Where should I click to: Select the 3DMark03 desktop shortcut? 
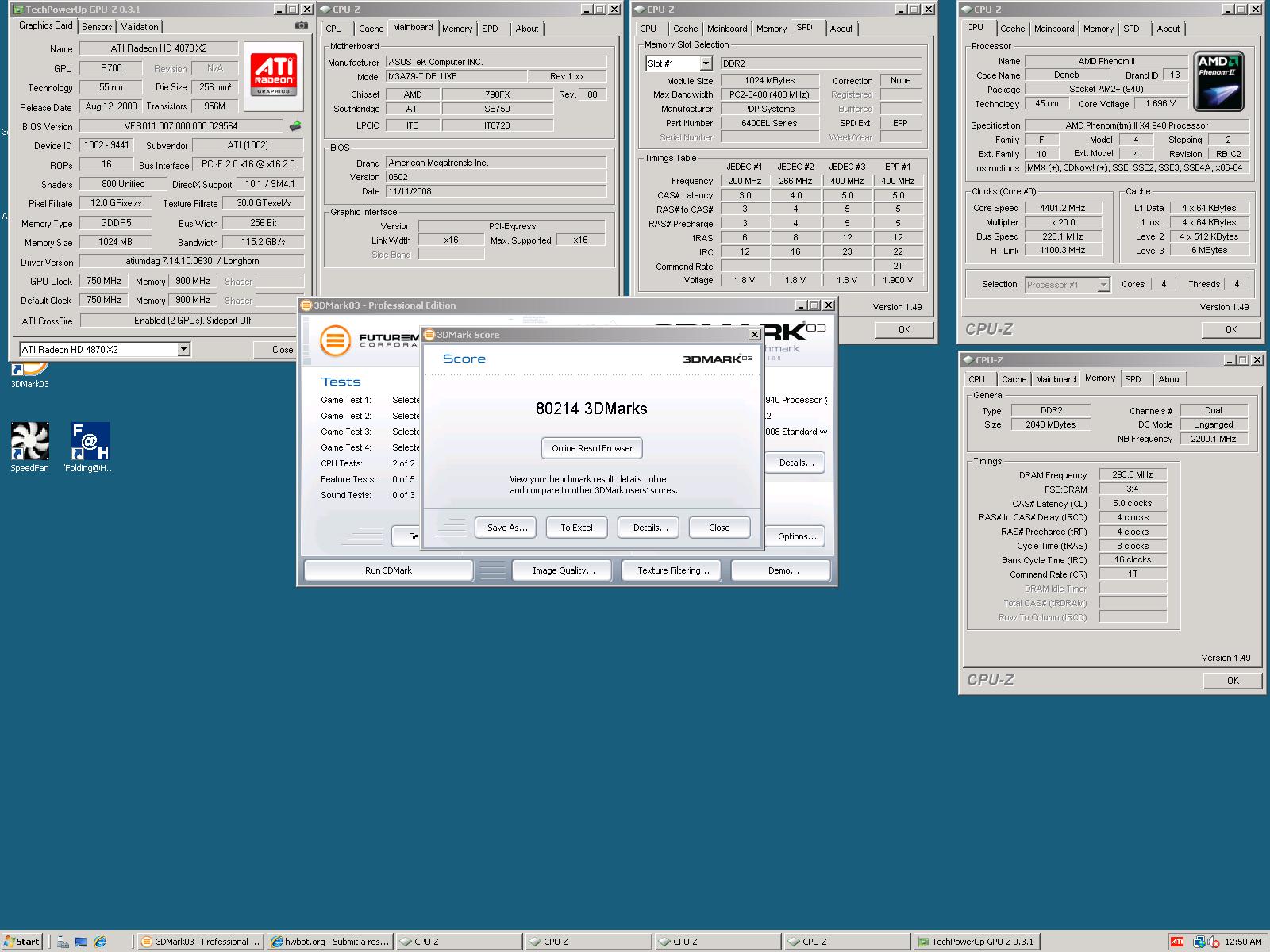coord(29,374)
